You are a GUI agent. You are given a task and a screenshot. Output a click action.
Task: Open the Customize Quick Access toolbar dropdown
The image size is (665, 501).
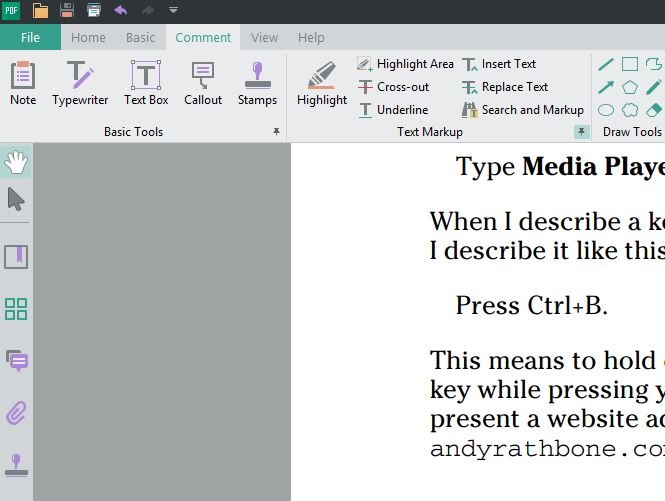point(173,10)
